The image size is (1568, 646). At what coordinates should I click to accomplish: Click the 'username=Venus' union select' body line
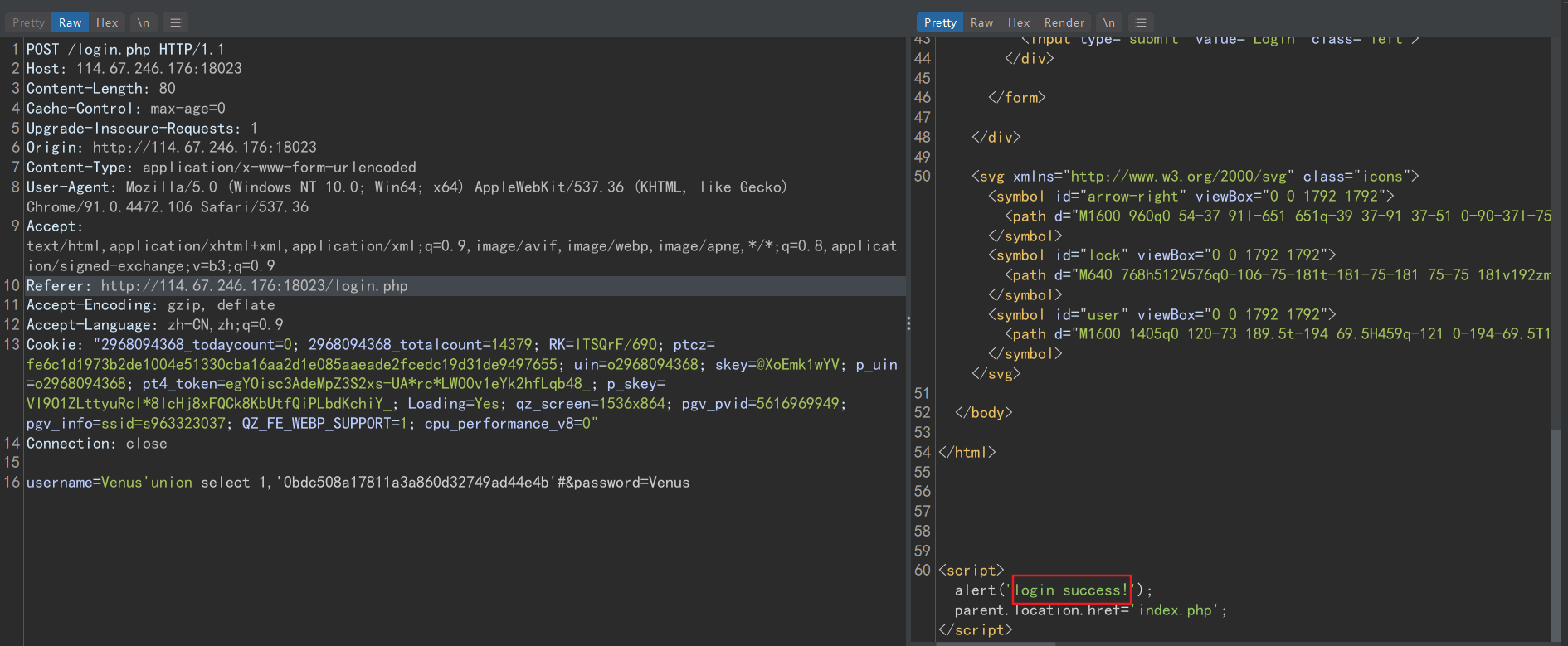coord(358,483)
